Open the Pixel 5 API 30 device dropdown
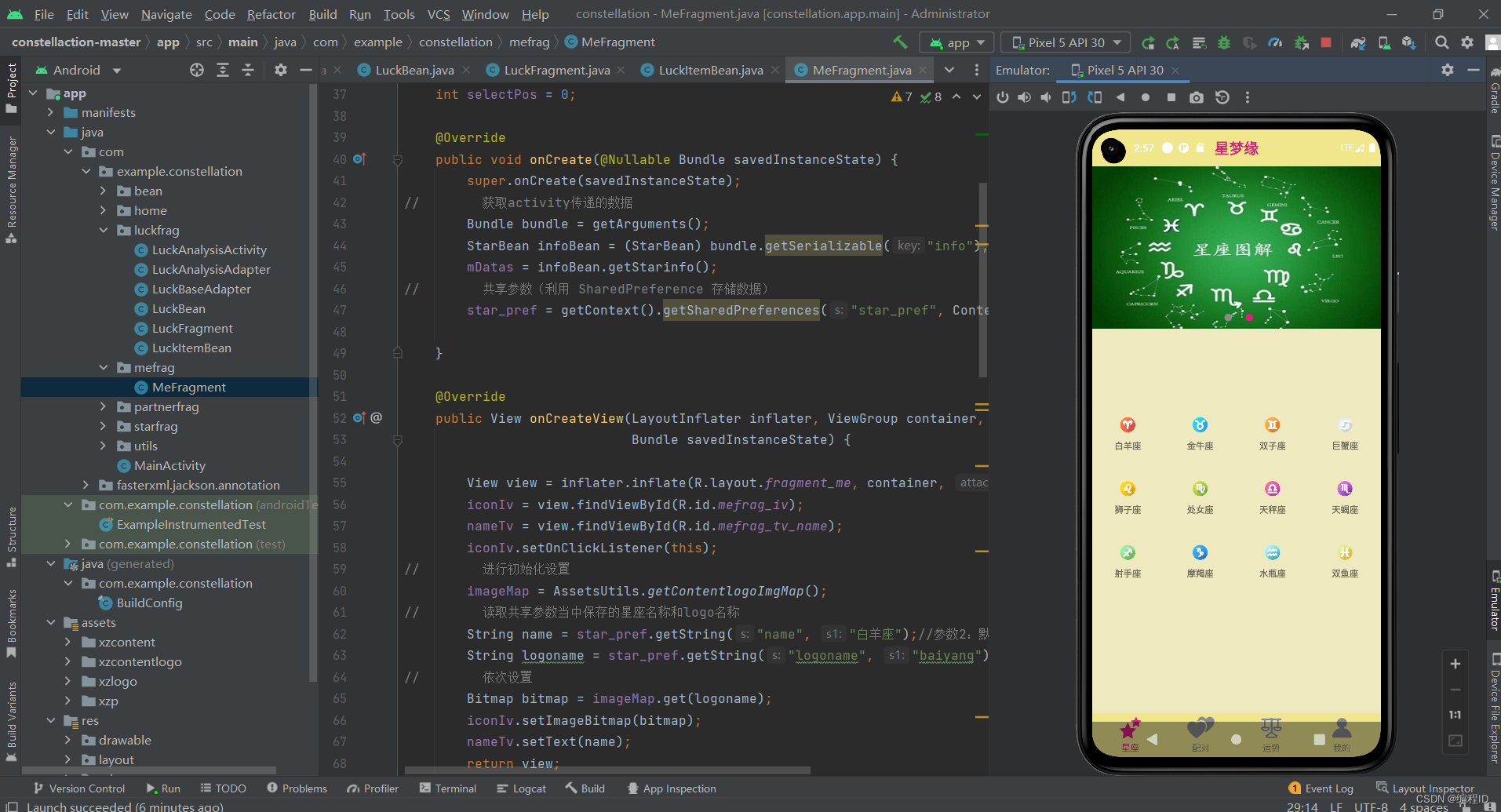This screenshot has width=1501, height=812. 1067,42
